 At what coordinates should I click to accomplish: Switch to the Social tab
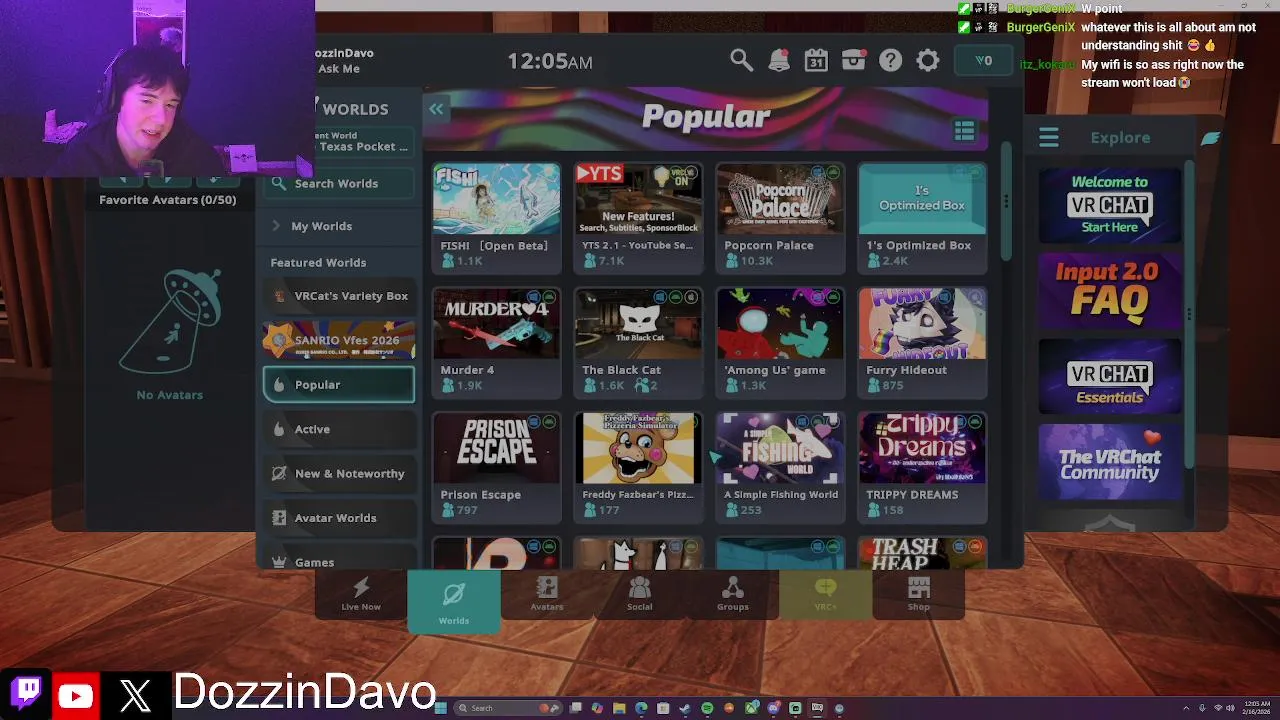click(640, 594)
